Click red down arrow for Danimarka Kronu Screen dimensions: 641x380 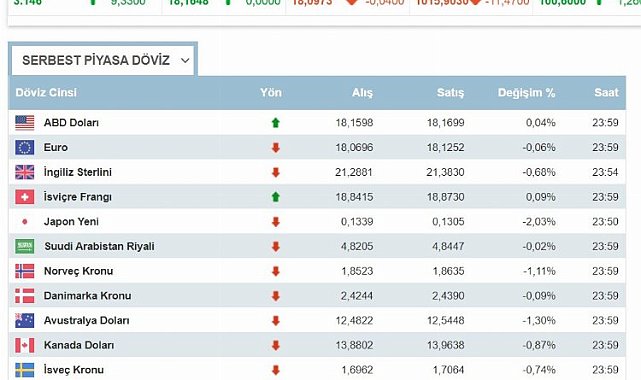click(x=276, y=296)
